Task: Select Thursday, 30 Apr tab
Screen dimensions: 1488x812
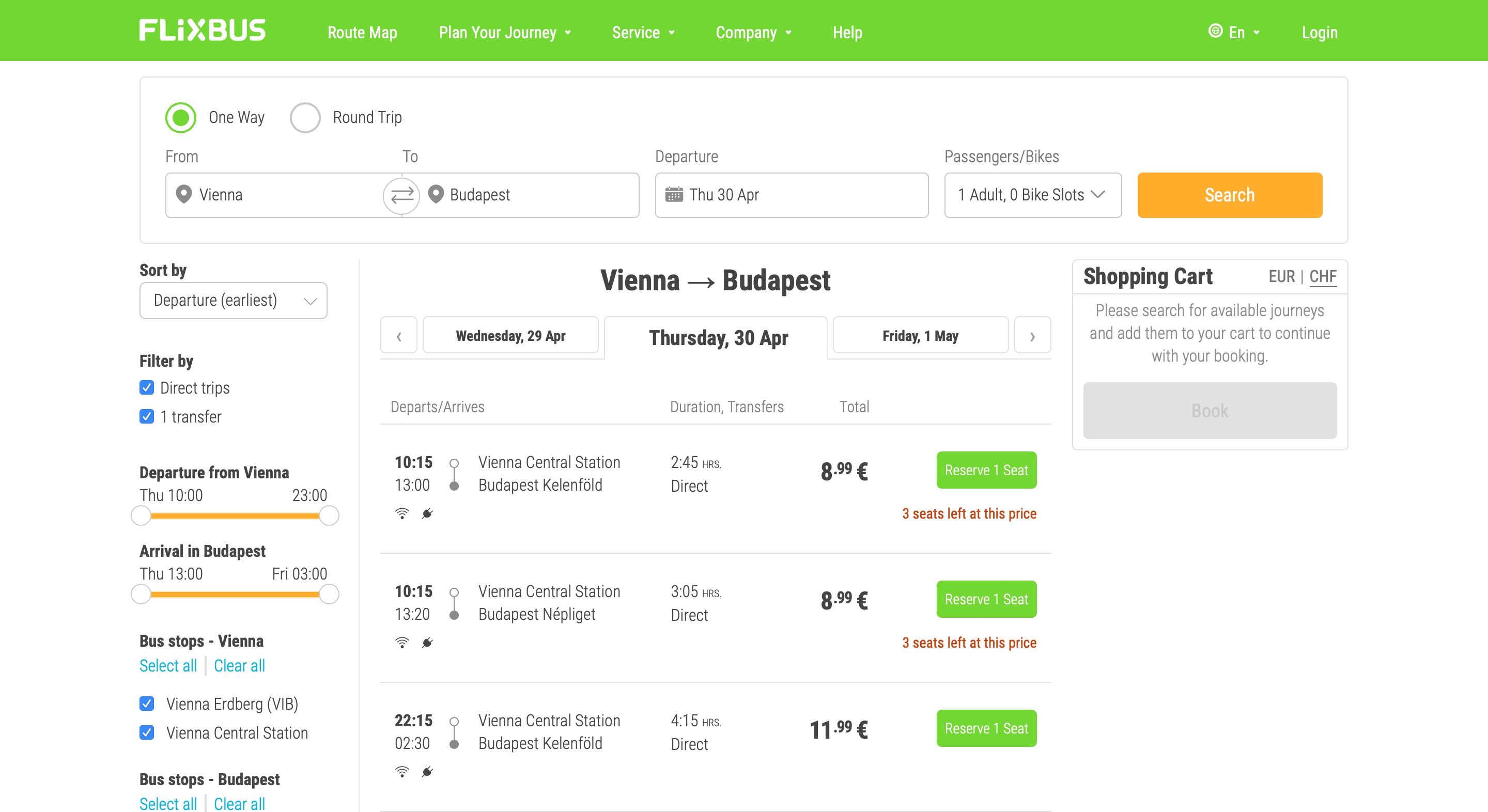Action: pyautogui.click(x=716, y=337)
